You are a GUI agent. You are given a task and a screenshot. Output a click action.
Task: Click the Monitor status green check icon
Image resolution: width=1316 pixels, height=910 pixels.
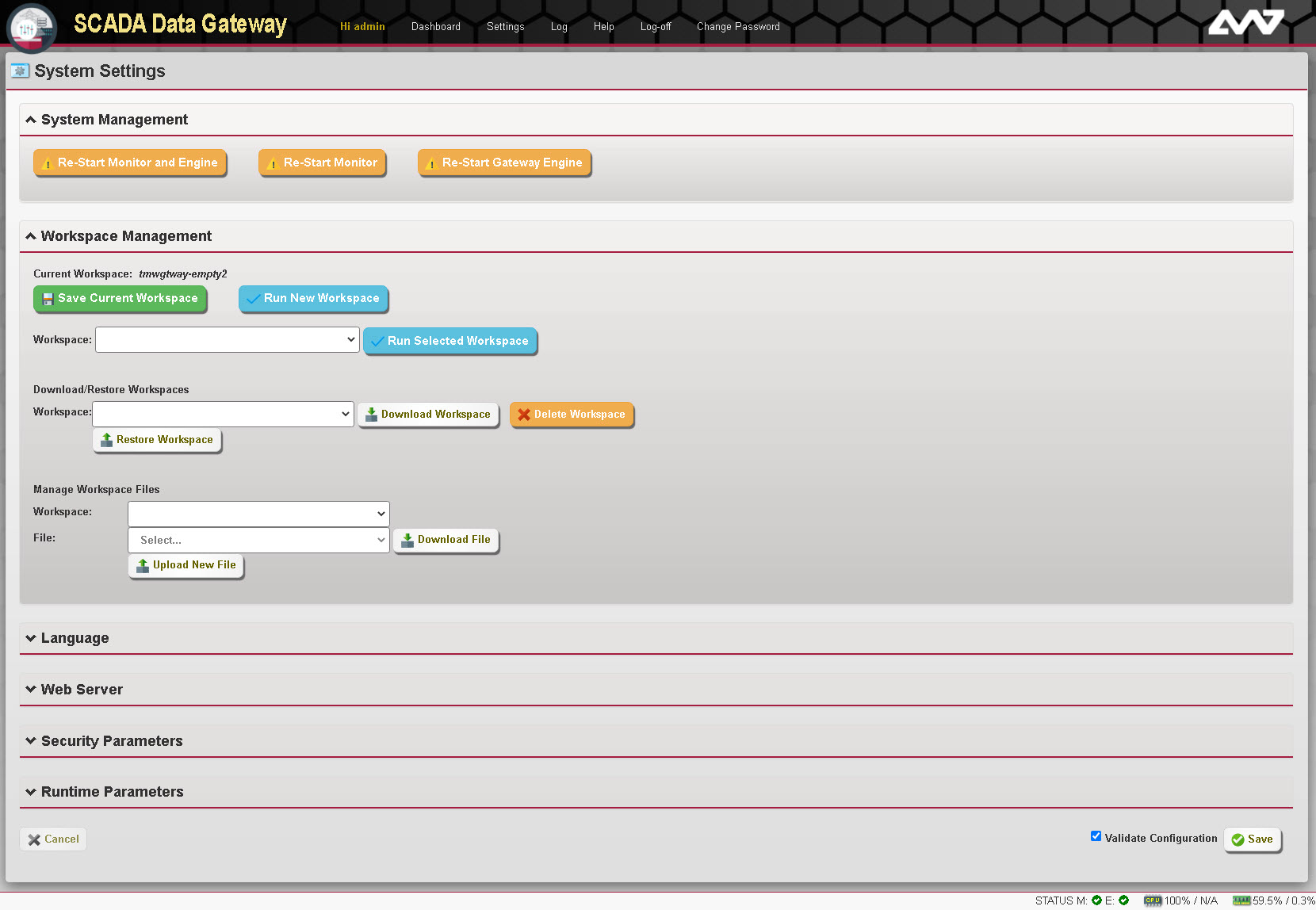[x=1096, y=900]
